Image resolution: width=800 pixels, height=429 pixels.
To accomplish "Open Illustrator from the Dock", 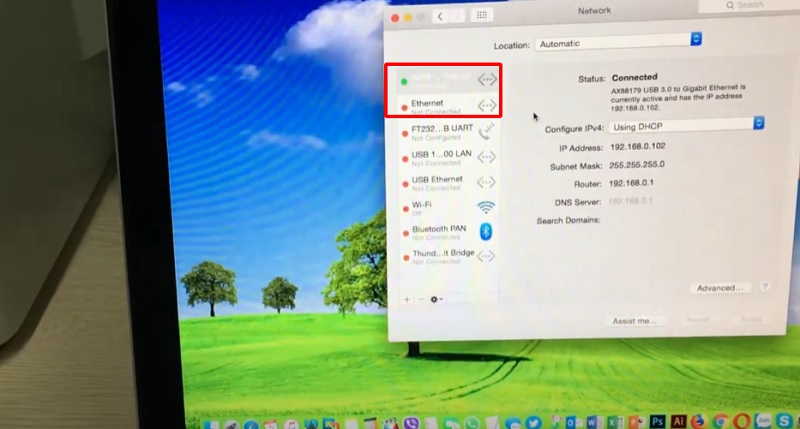I will coord(678,422).
